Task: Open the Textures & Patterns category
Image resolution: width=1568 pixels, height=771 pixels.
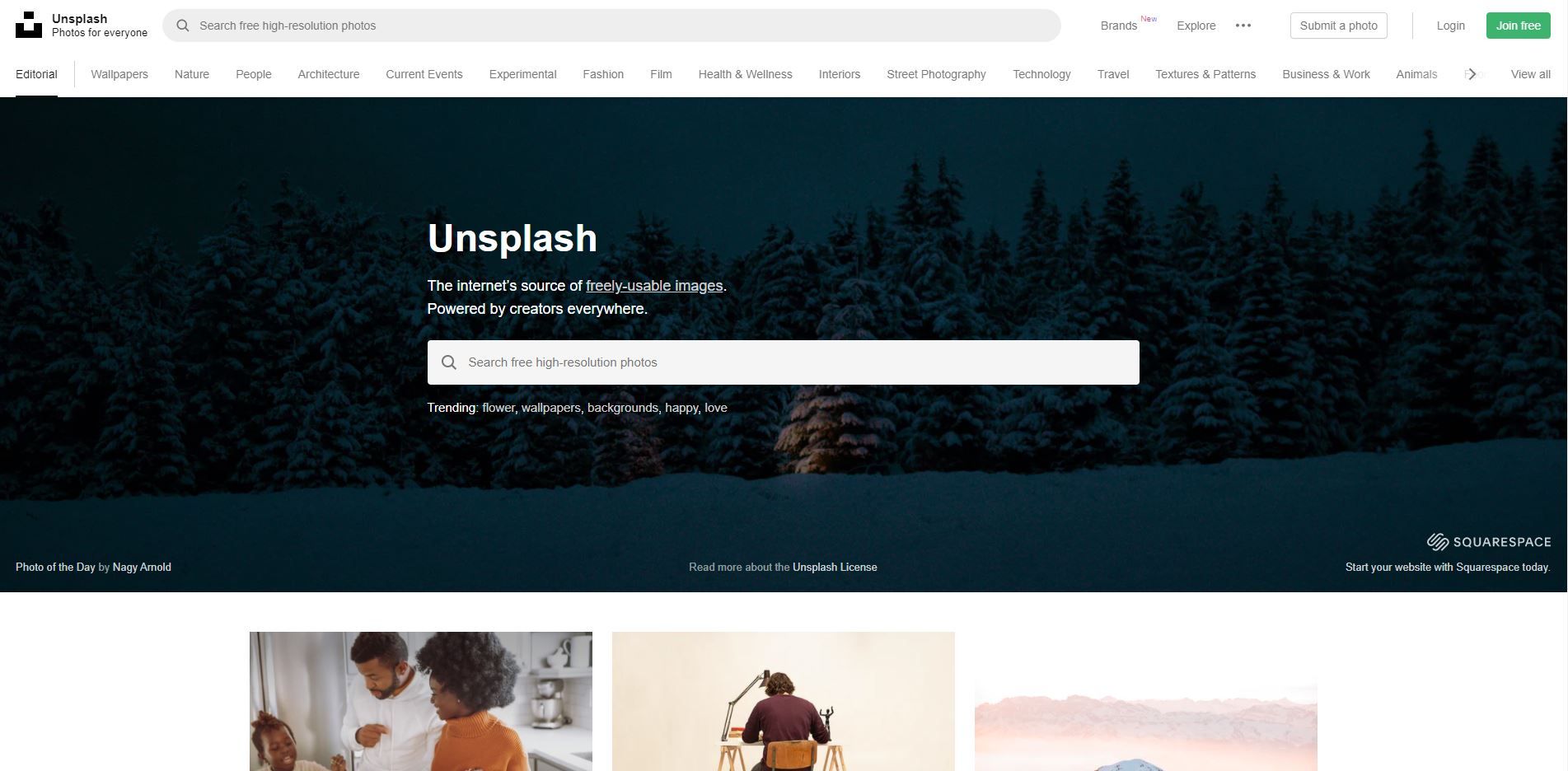Action: [x=1205, y=74]
